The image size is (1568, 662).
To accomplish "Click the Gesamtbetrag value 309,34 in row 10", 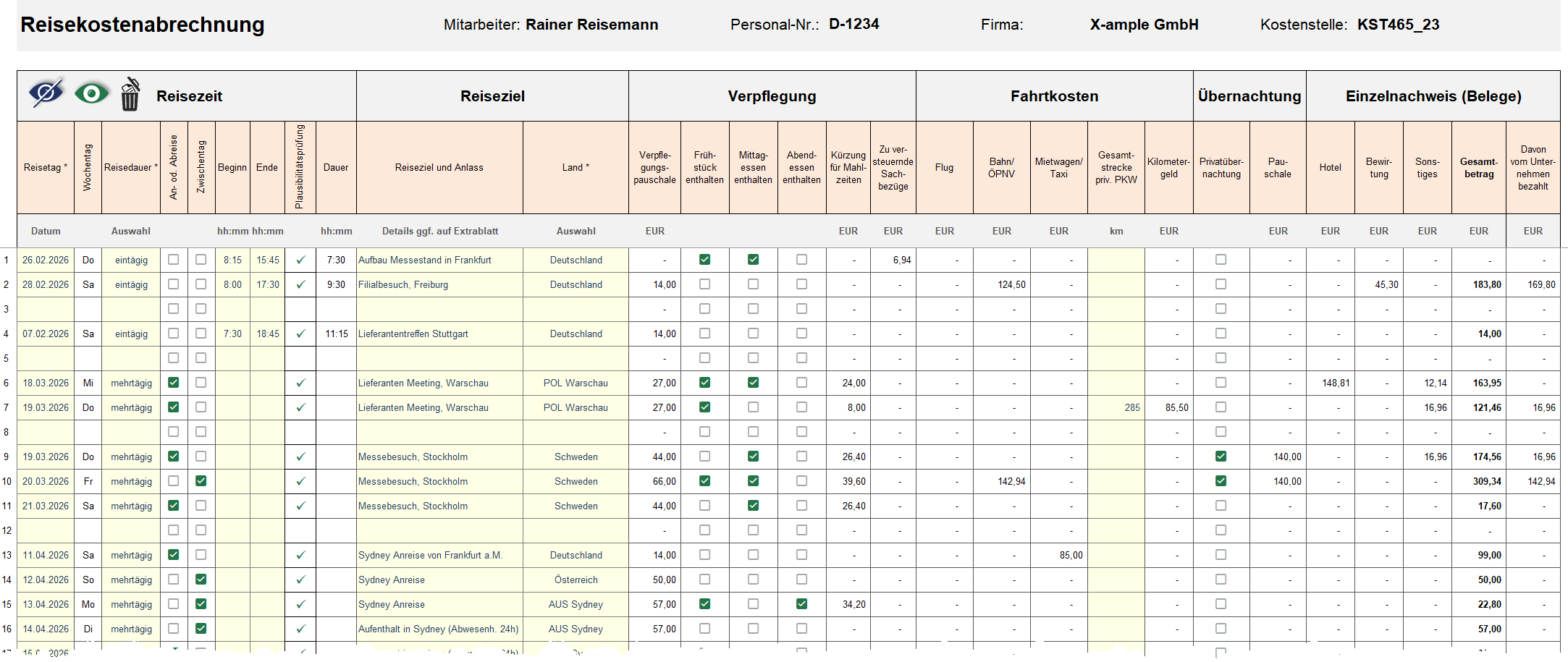I will [1485, 481].
